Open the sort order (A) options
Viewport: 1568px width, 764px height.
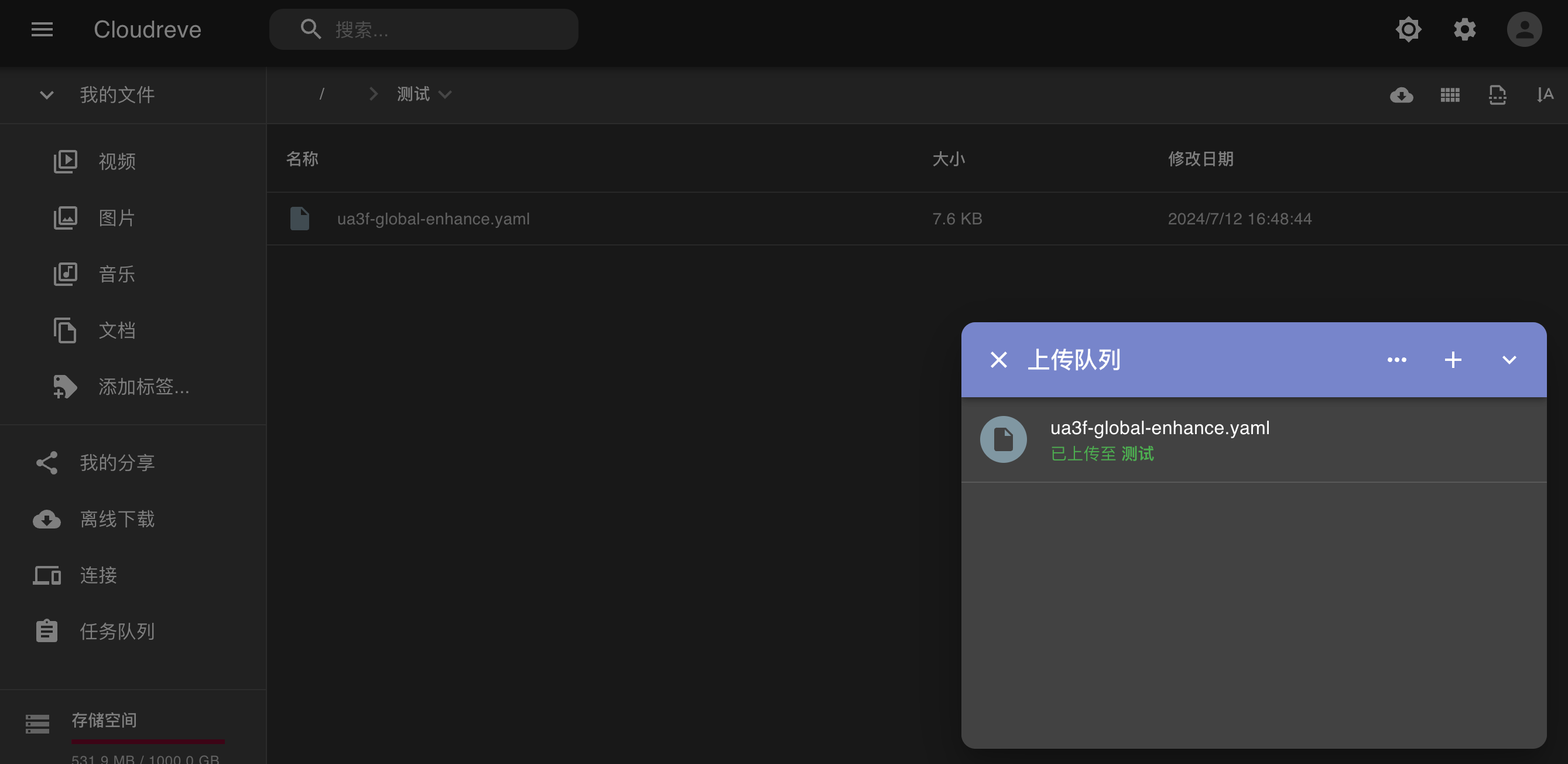[1544, 94]
